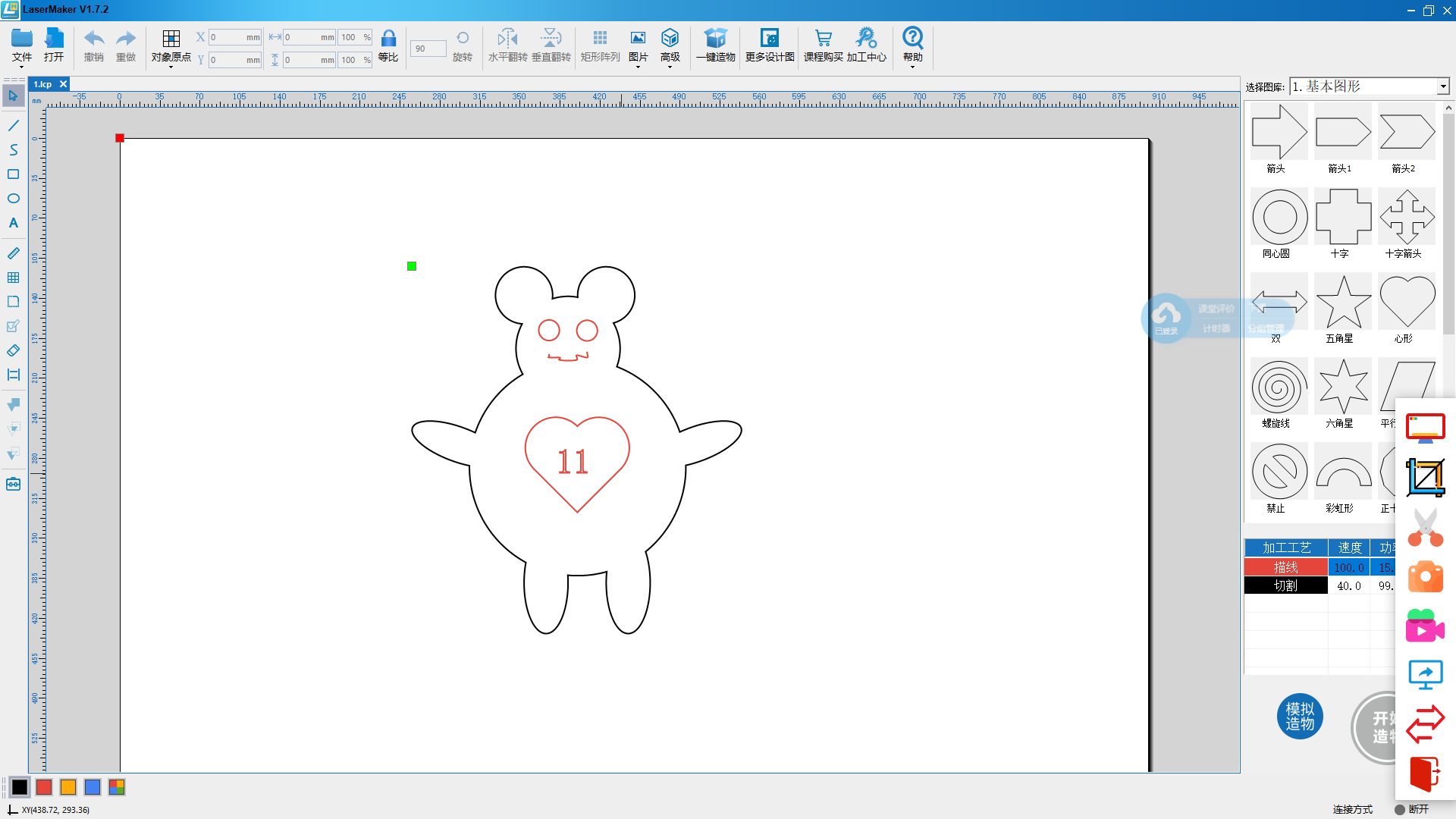Toggle the proportional lock icon
The width and height of the screenshot is (1456, 819).
388,39
